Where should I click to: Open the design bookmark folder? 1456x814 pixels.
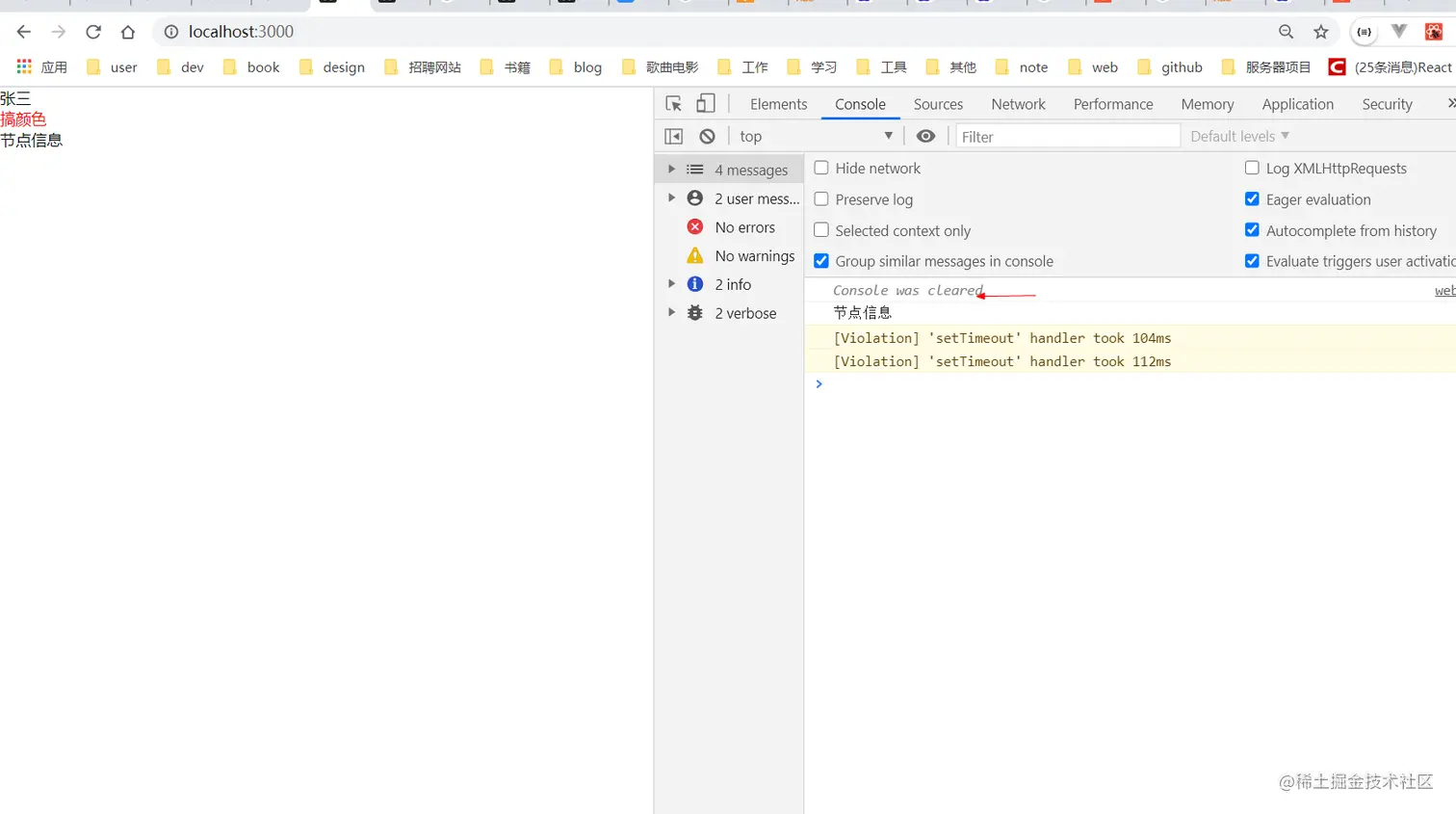[332, 67]
